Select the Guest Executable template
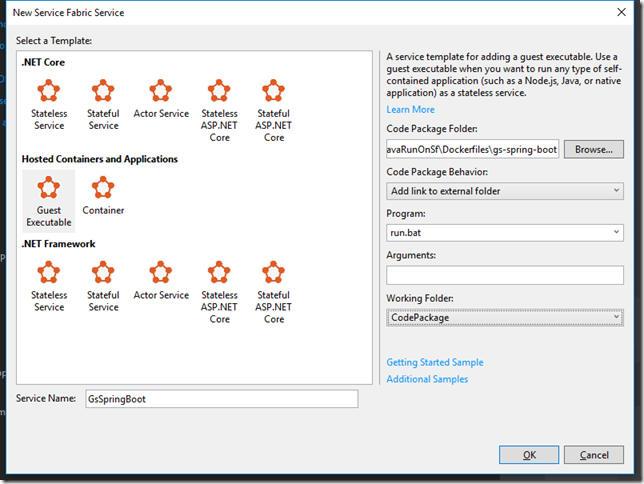 pos(49,201)
